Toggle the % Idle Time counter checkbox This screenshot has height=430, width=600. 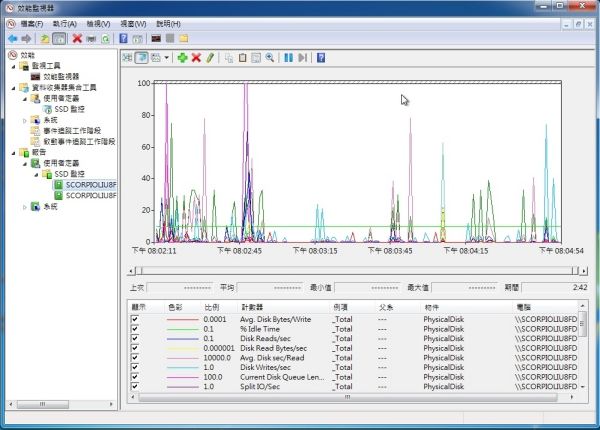coord(135,328)
